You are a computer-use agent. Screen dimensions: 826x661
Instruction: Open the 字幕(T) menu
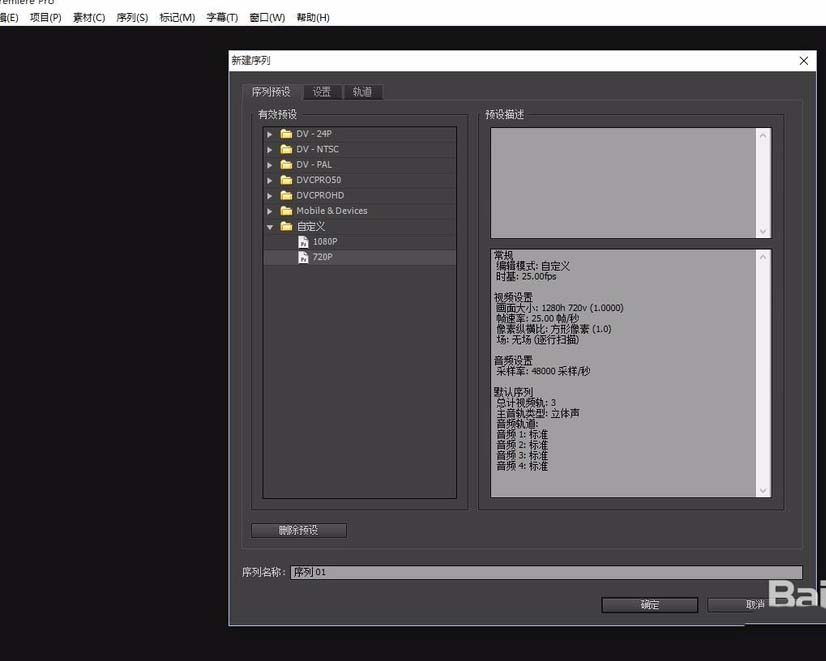(x=222, y=17)
